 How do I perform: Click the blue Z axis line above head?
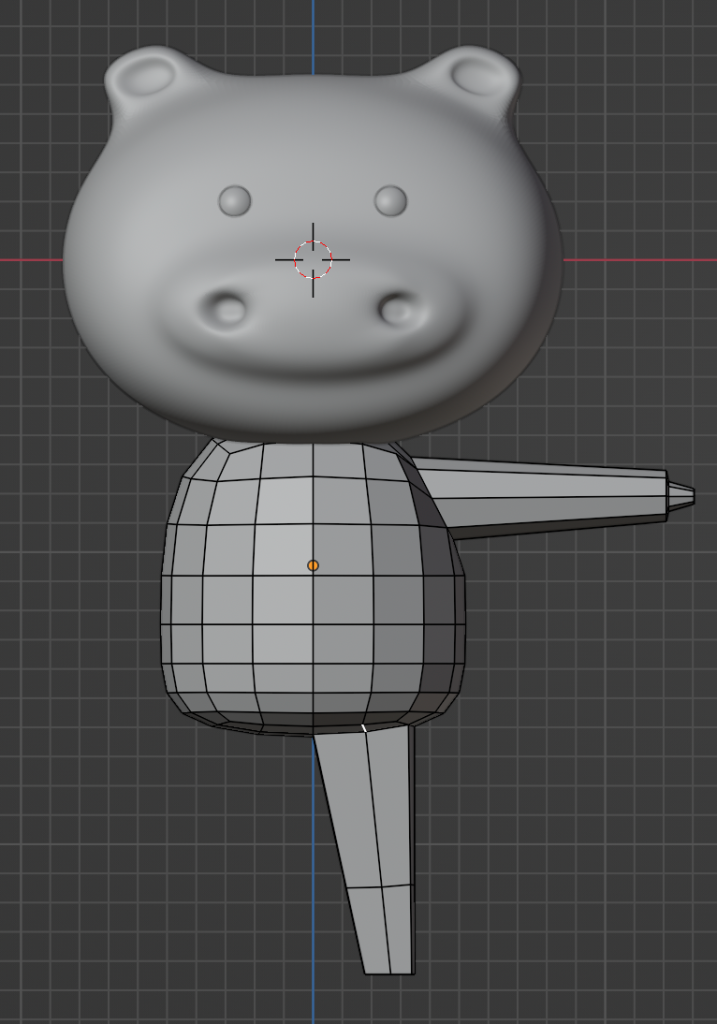(x=313, y=25)
